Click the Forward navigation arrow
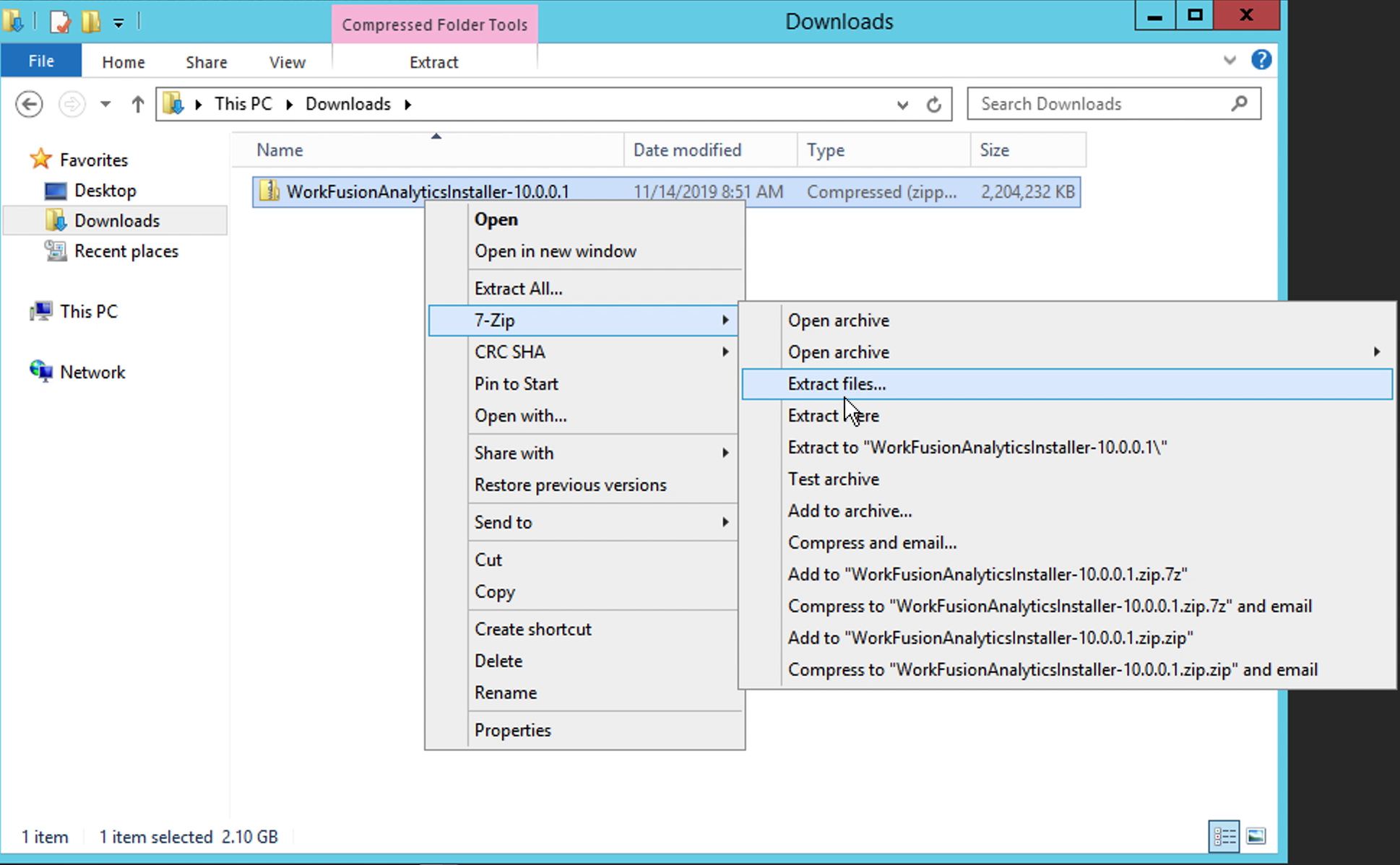Screen dimensions: 1400x865 [x=71, y=105]
